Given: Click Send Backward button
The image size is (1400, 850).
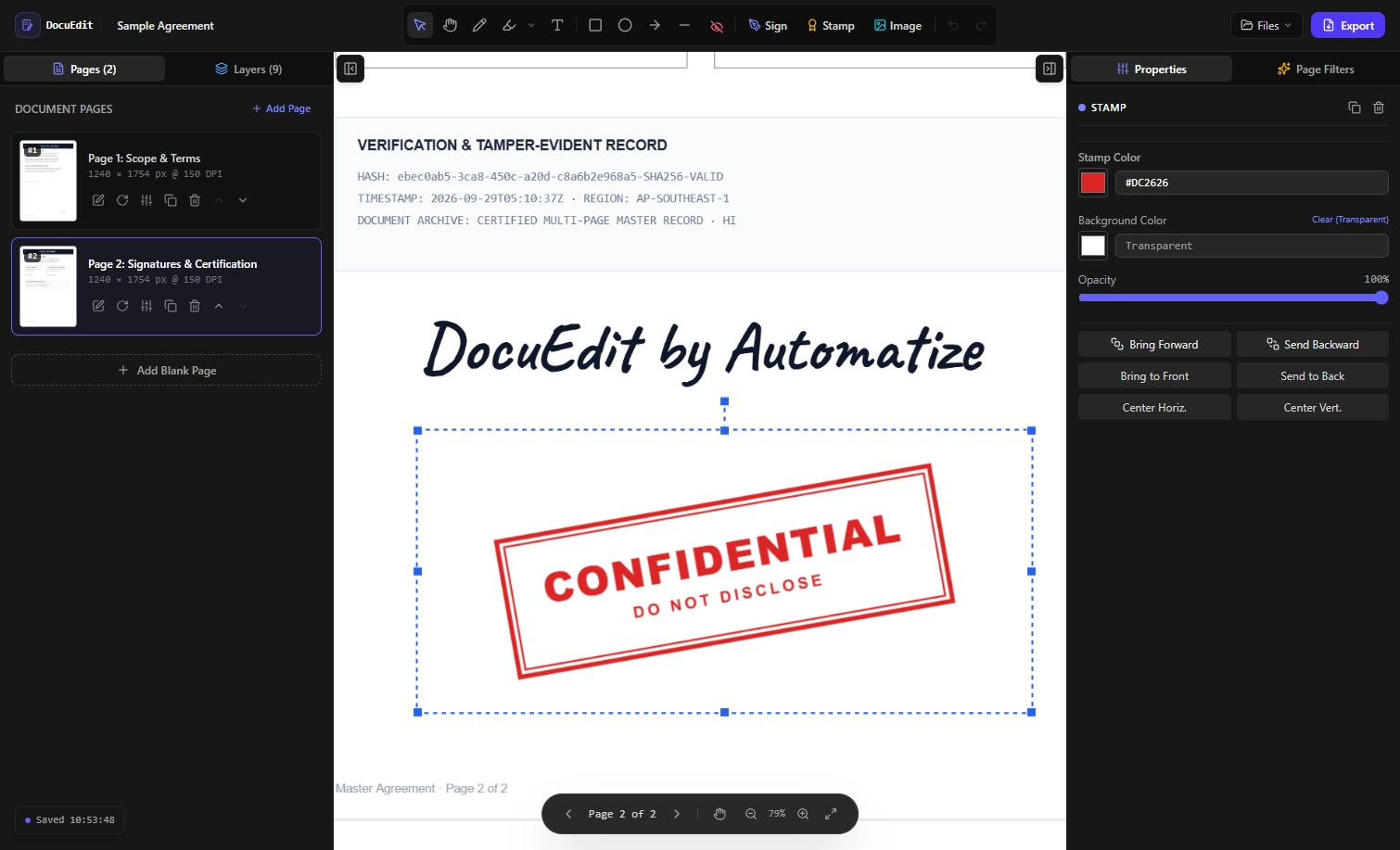Looking at the screenshot, I should [1313, 344].
